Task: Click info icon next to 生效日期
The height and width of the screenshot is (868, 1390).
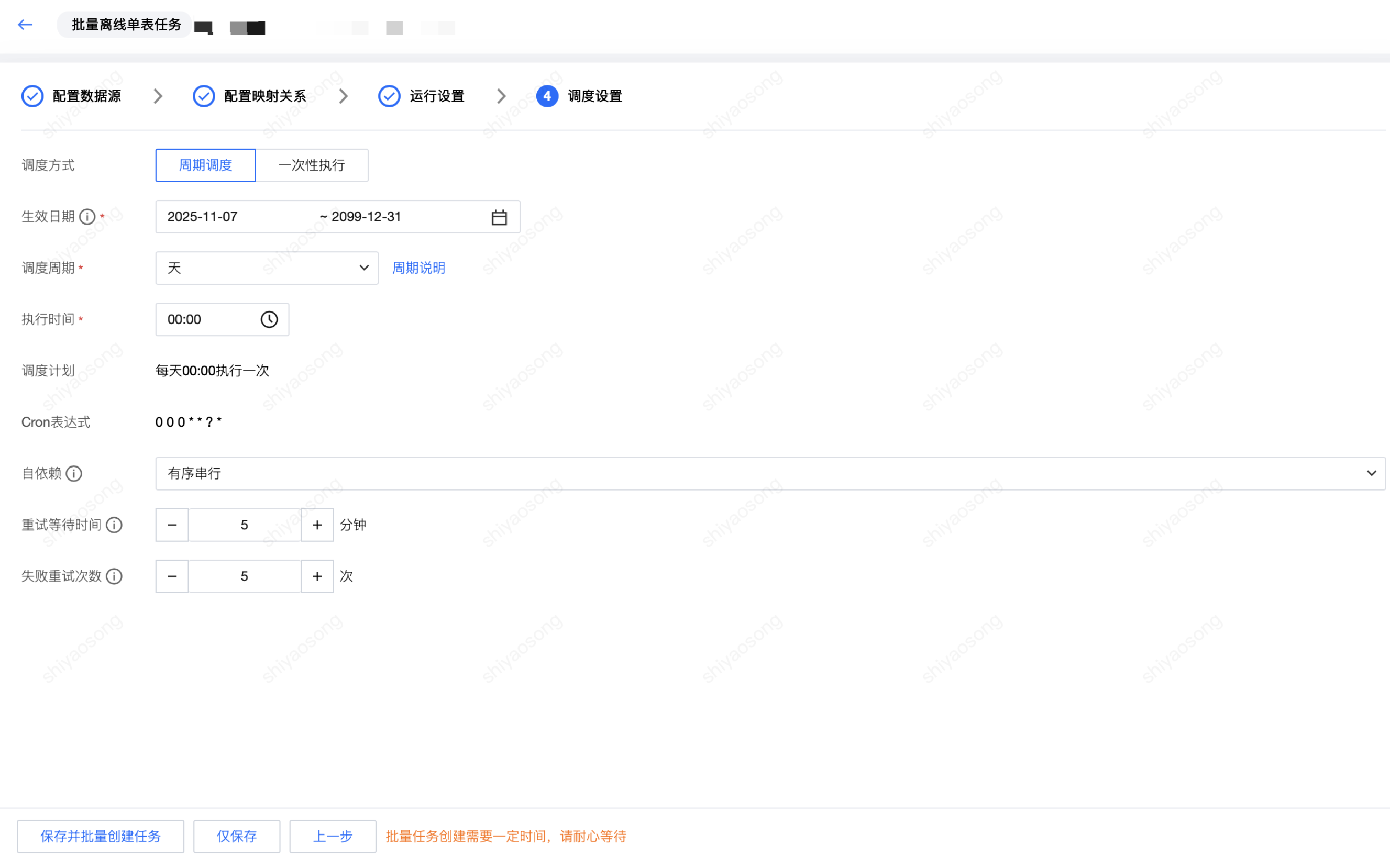Action: coord(87,216)
